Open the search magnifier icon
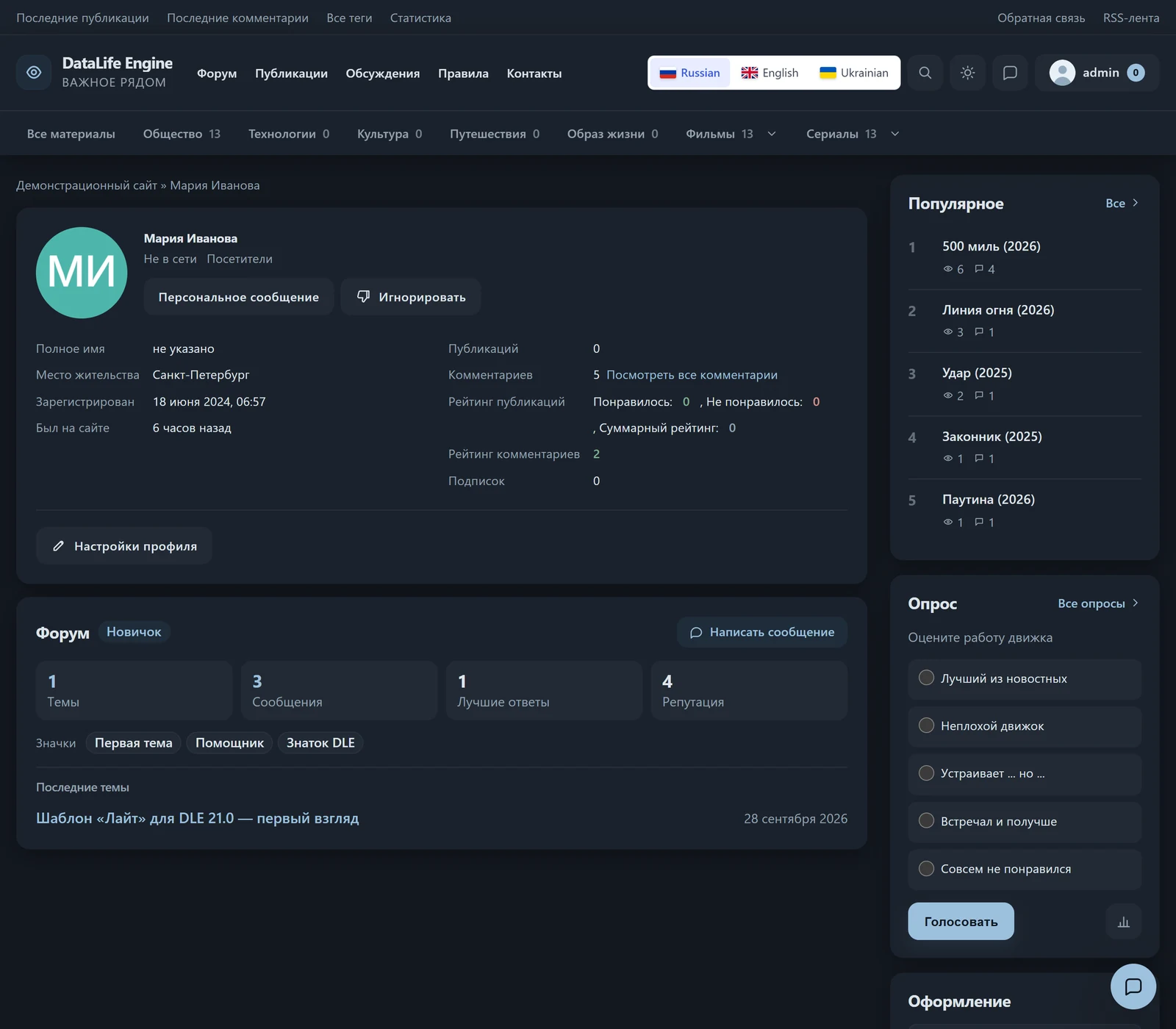 point(925,73)
